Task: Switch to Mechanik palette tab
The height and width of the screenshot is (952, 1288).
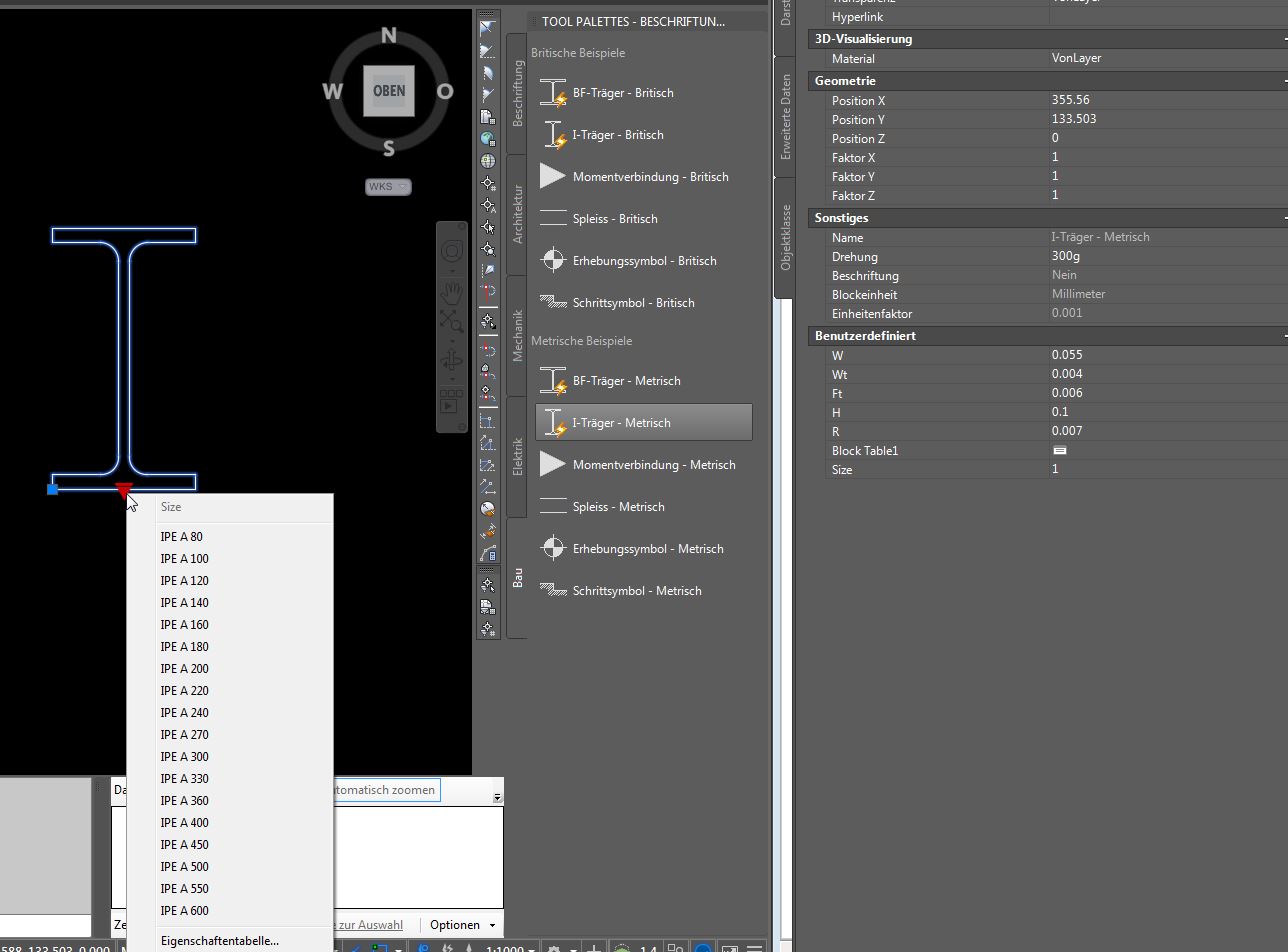Action: [x=517, y=335]
